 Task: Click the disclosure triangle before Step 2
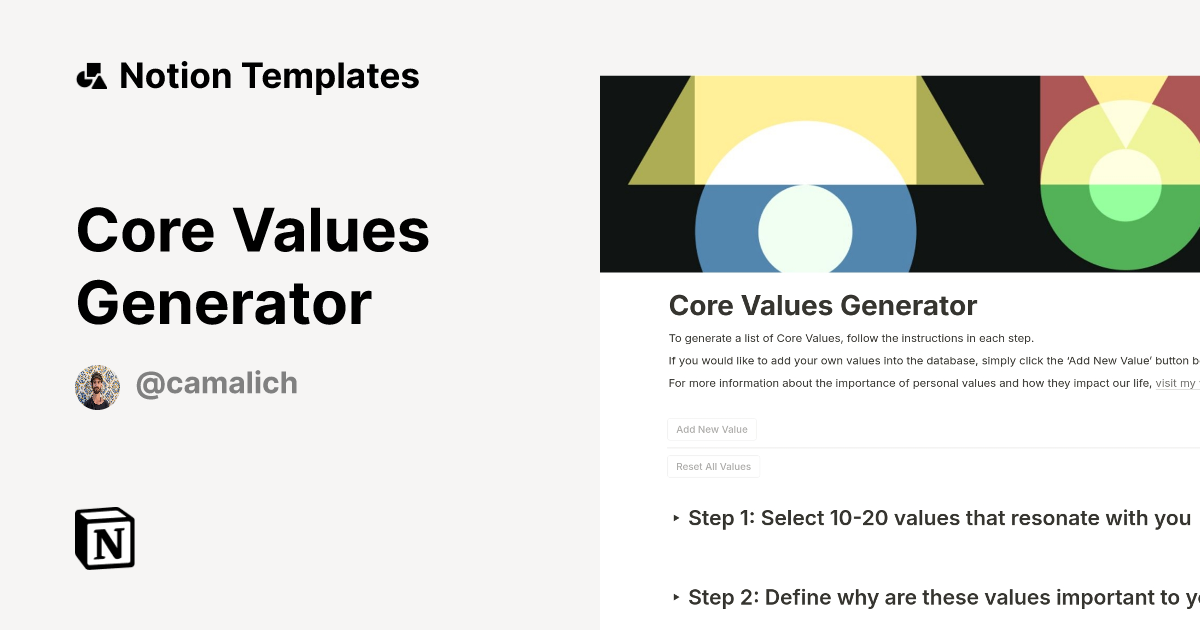tap(676, 597)
